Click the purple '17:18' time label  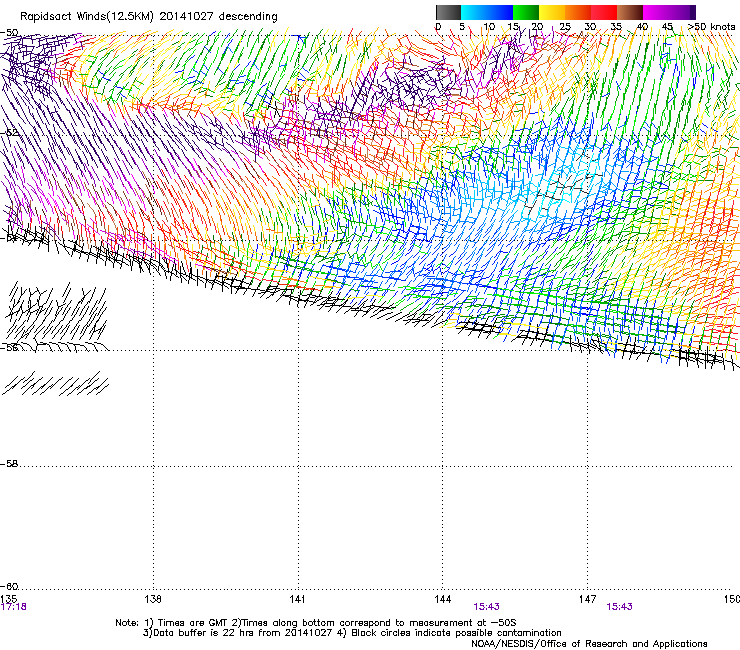[x=14, y=607]
